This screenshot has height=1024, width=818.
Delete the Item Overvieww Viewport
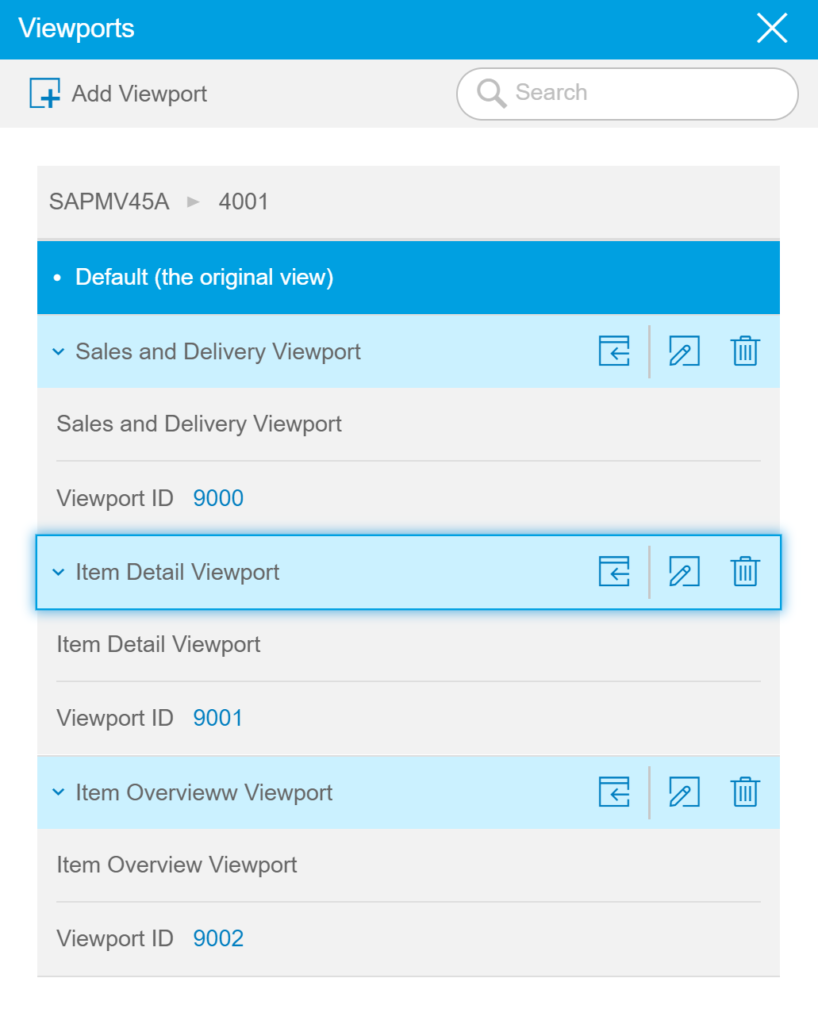(x=745, y=792)
